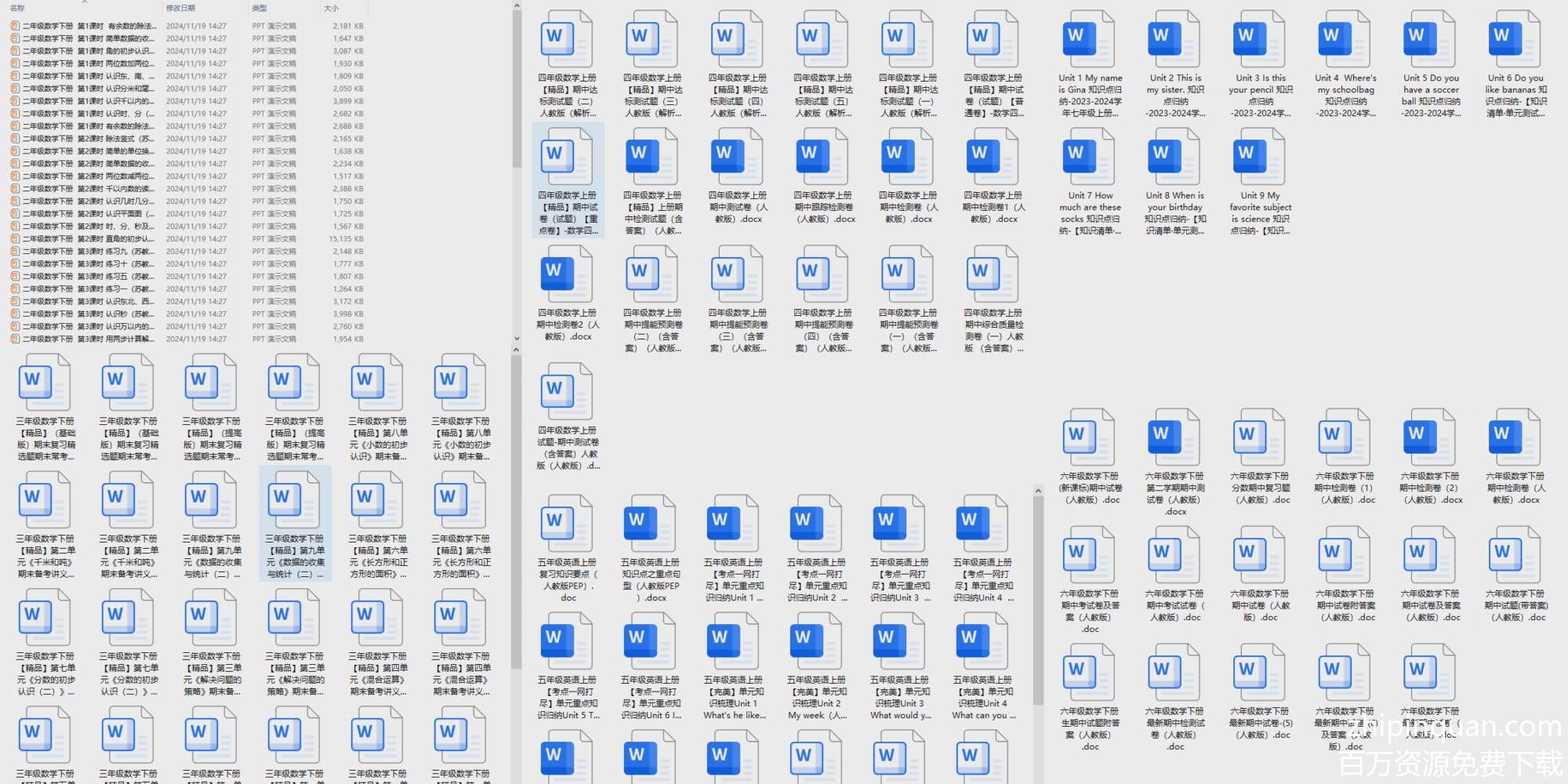Select highlighted 三年级数学下册 第九单元《数据的收集与统计（二）》file

coord(296,524)
